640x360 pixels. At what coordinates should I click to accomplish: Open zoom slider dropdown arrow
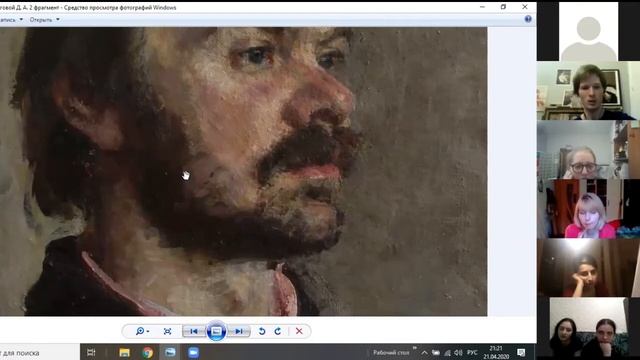click(148, 331)
